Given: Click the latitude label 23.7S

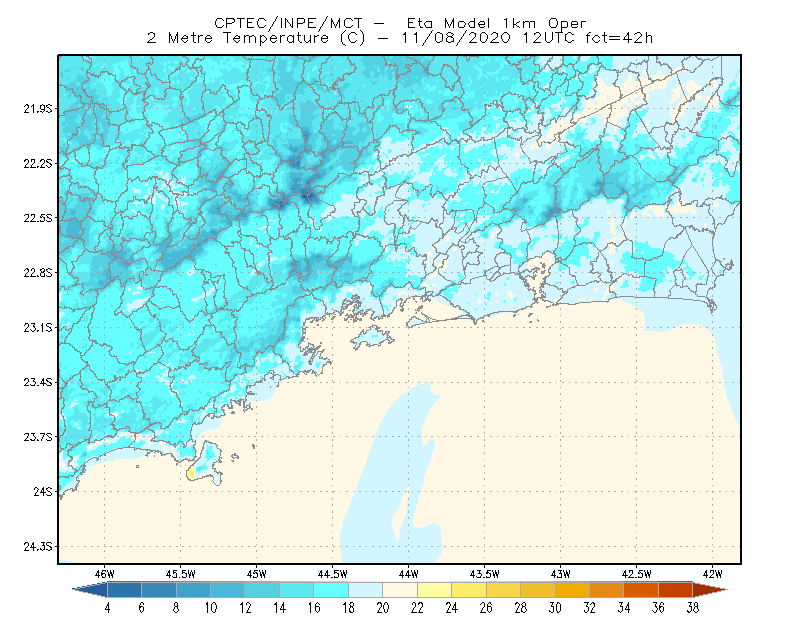Looking at the screenshot, I should coord(38,437).
